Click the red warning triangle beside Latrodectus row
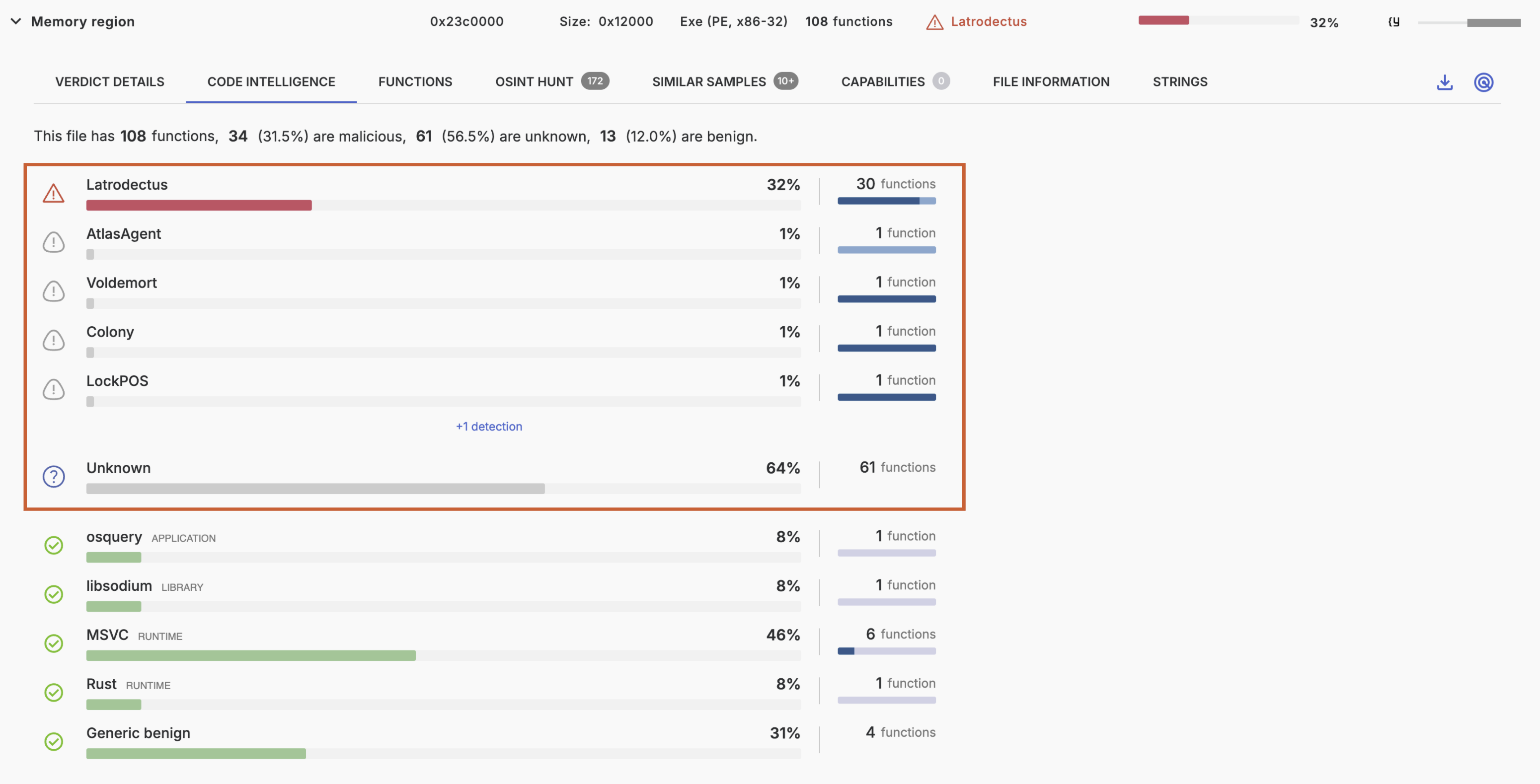 (x=53, y=193)
